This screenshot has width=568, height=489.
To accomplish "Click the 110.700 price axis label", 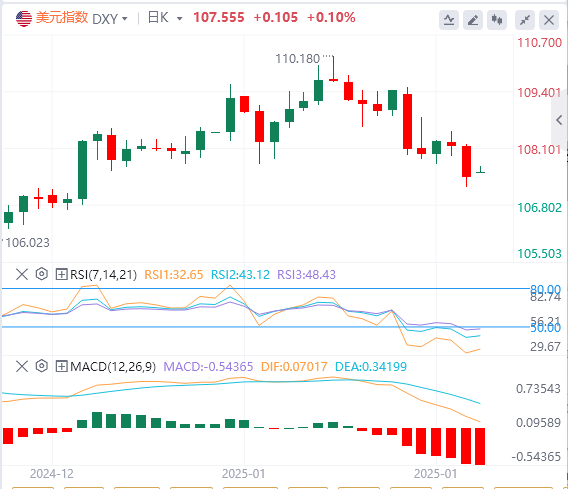I will coord(539,43).
